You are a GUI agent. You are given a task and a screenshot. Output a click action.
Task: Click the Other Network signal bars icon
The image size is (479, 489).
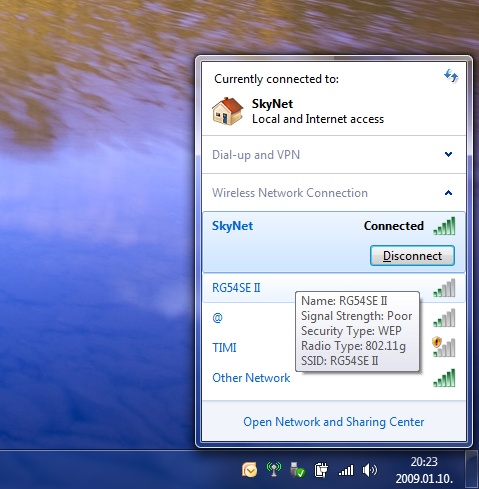(x=444, y=378)
